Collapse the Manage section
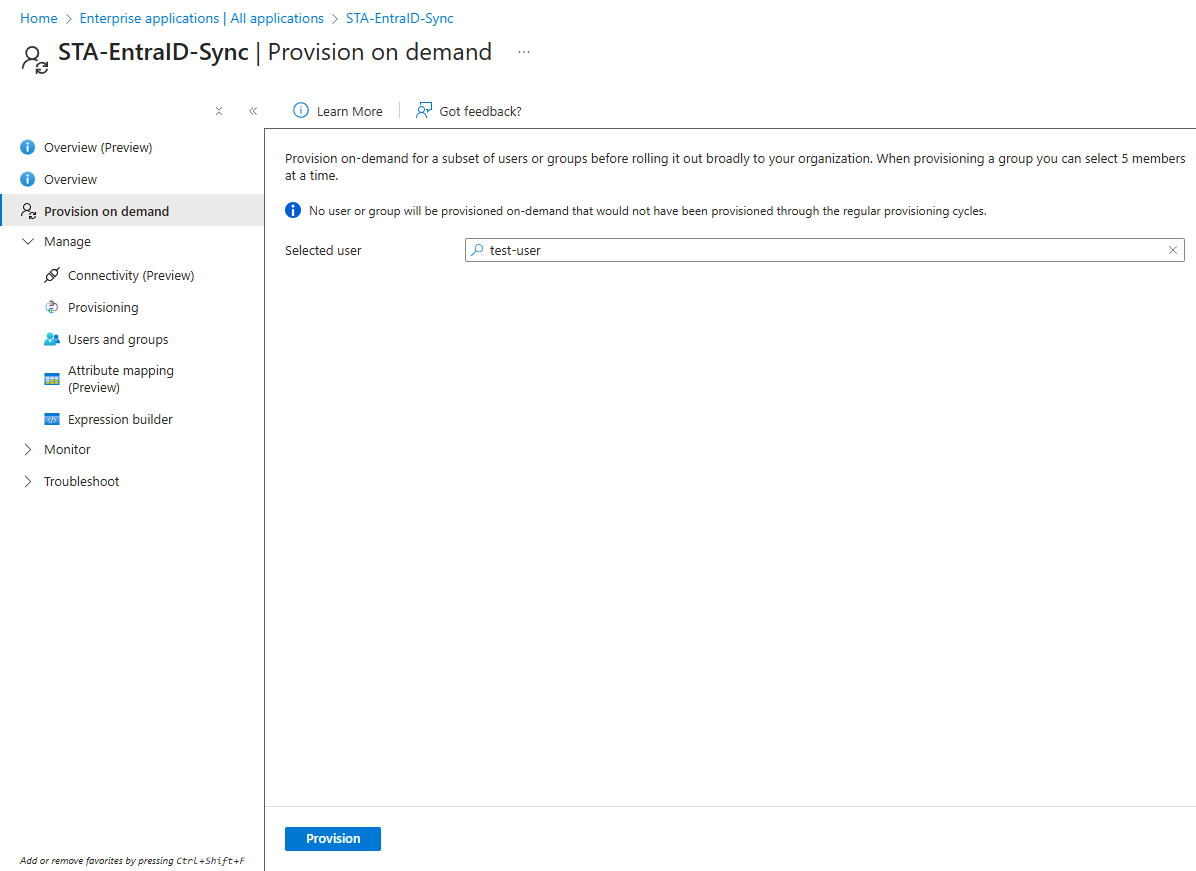Viewport: 1196px width, 871px height. [x=28, y=241]
